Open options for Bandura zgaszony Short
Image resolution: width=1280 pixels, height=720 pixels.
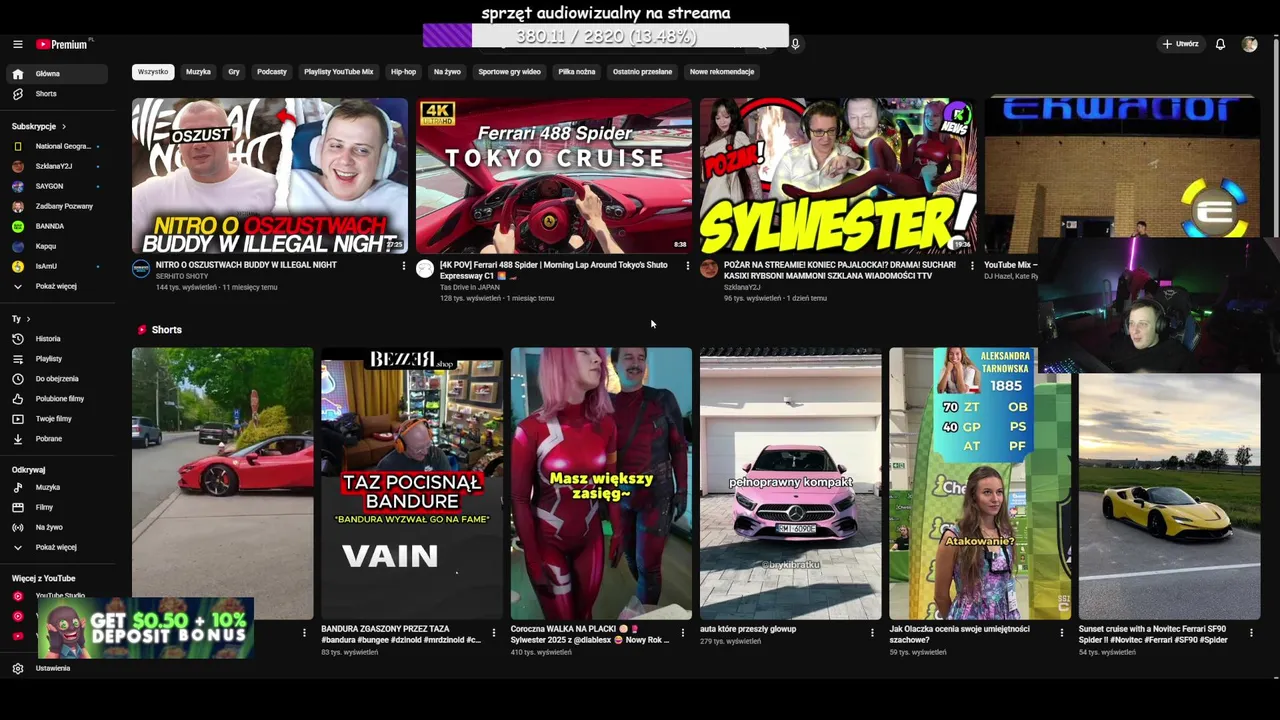coord(494,633)
